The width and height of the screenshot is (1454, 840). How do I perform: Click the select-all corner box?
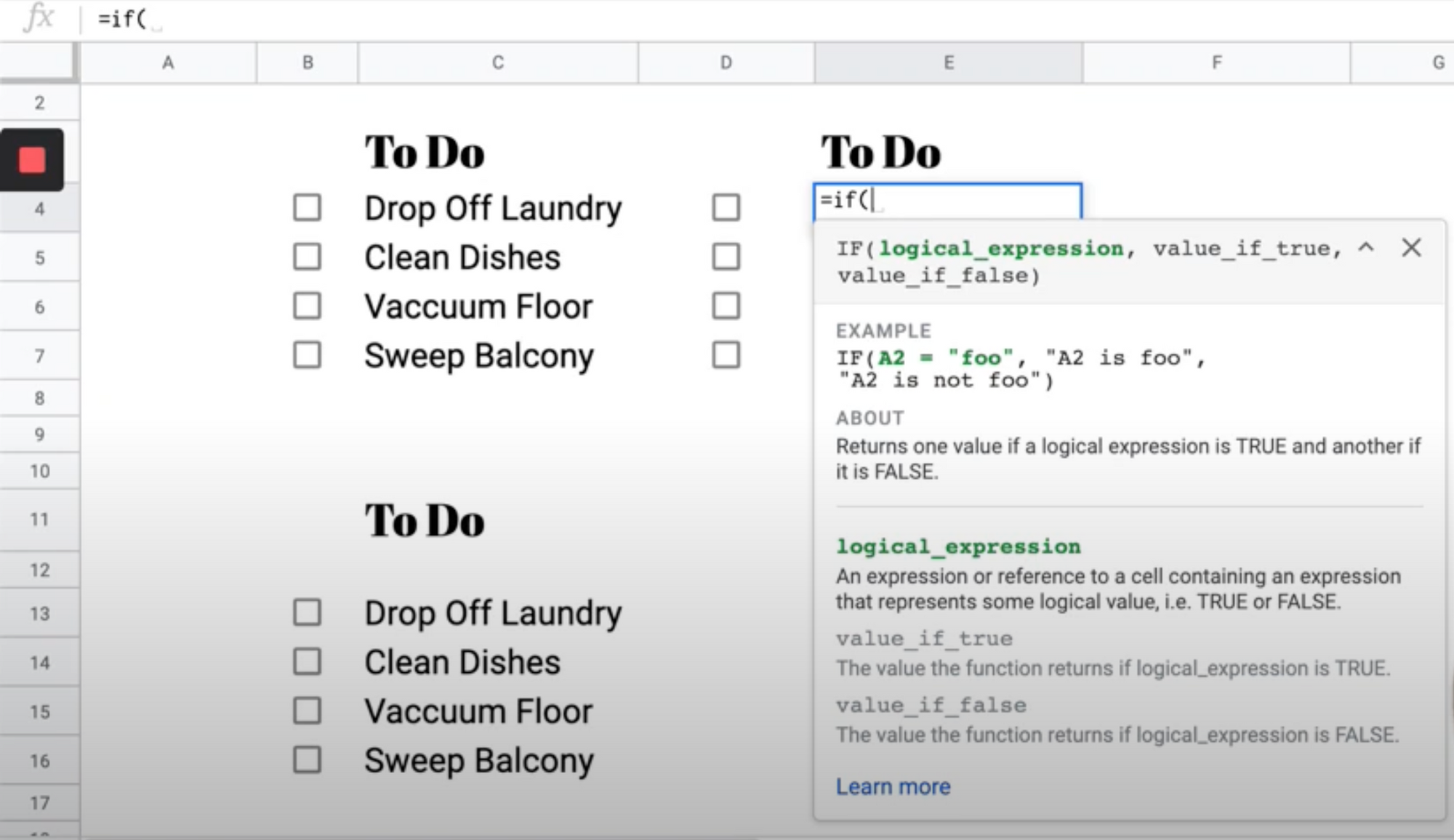(38, 62)
